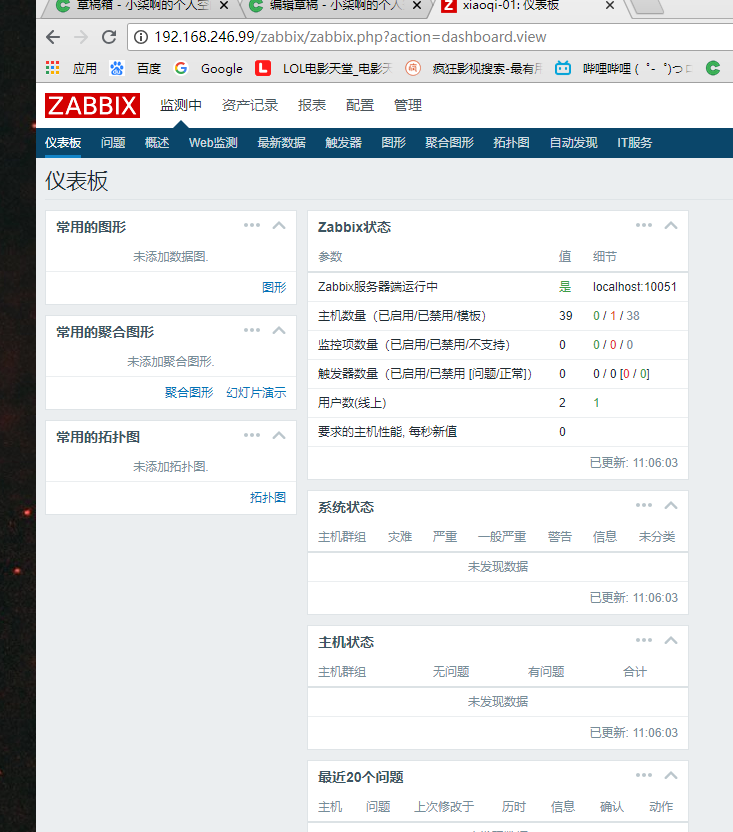Collapse the 最近20个问题 widget

pos(671,776)
